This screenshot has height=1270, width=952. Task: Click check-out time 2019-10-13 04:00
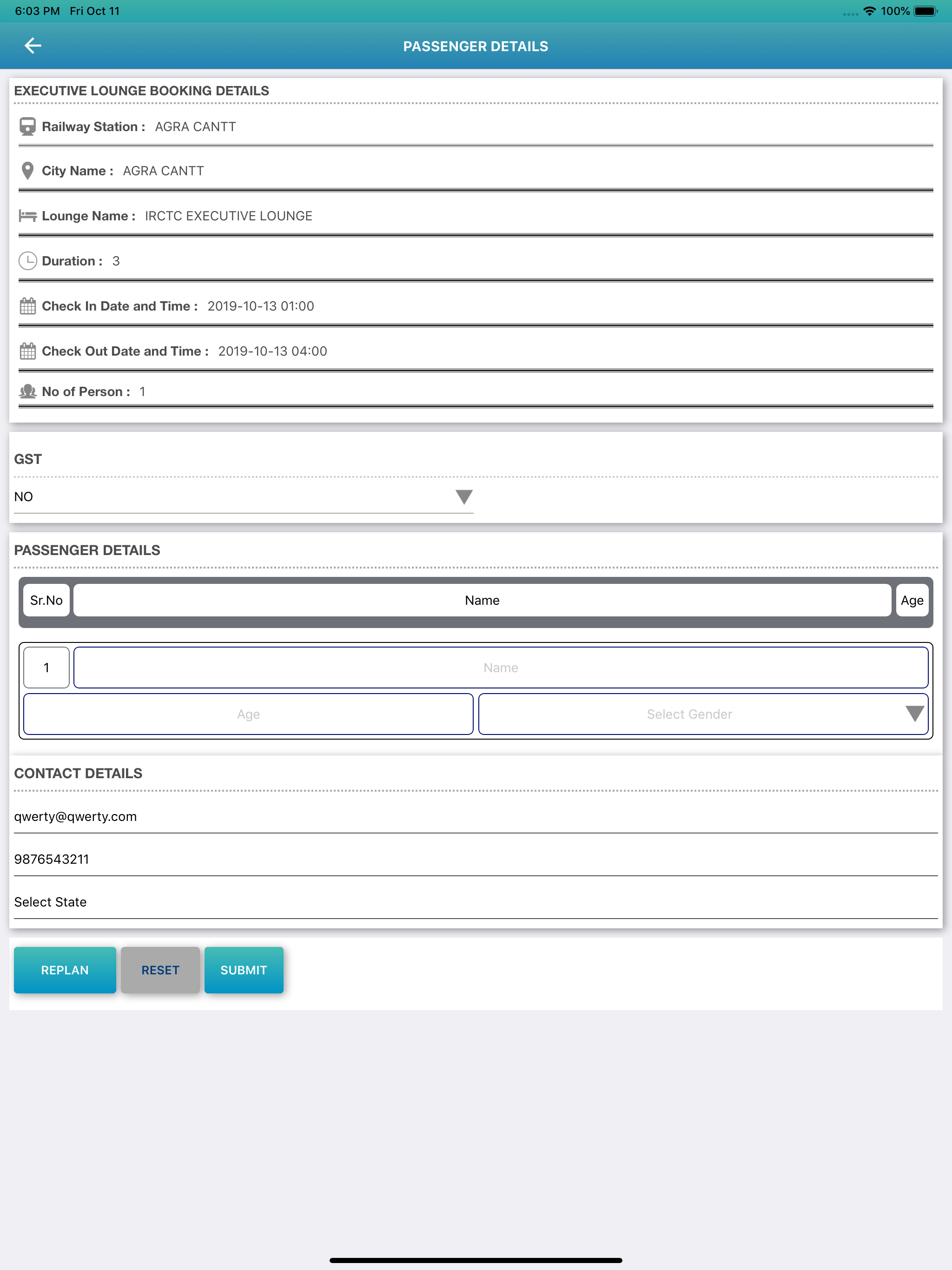click(272, 351)
